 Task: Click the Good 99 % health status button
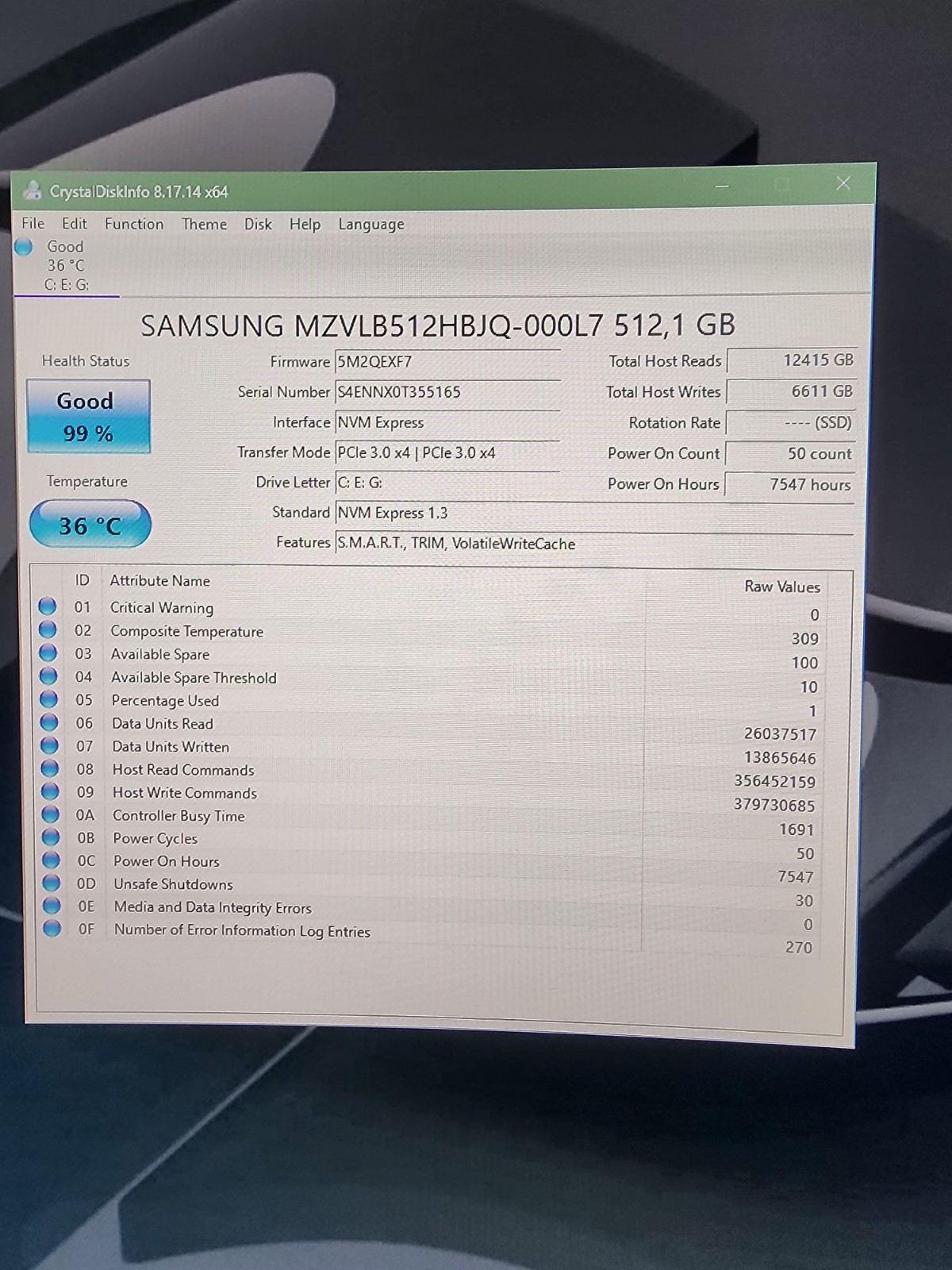tap(88, 417)
